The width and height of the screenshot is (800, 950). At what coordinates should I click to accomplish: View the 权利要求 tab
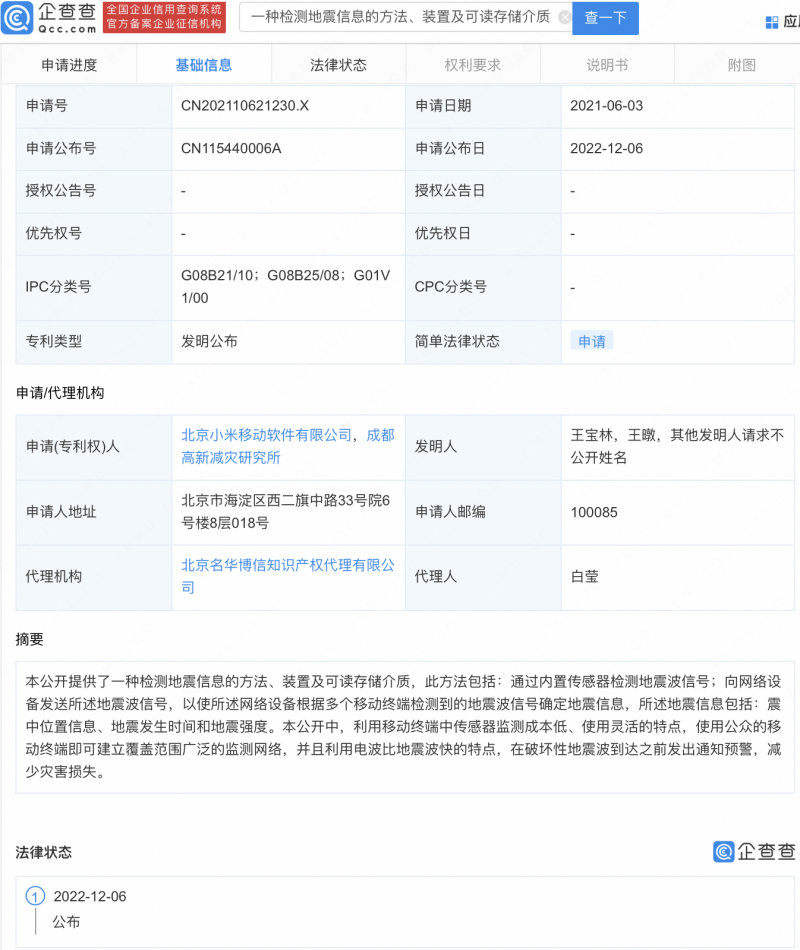472,62
